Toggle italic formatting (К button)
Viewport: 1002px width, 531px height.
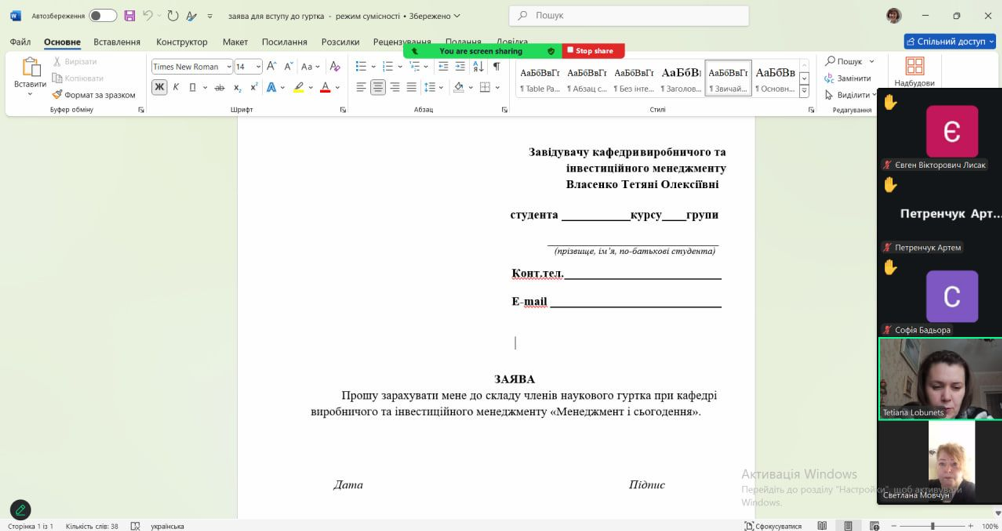click(x=176, y=88)
